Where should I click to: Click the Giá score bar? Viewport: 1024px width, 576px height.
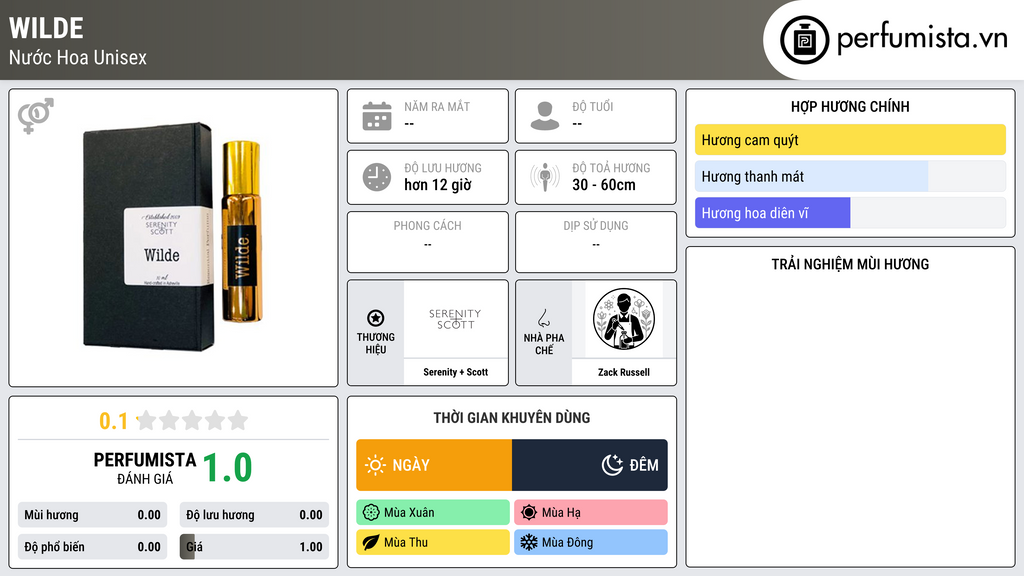(x=254, y=547)
